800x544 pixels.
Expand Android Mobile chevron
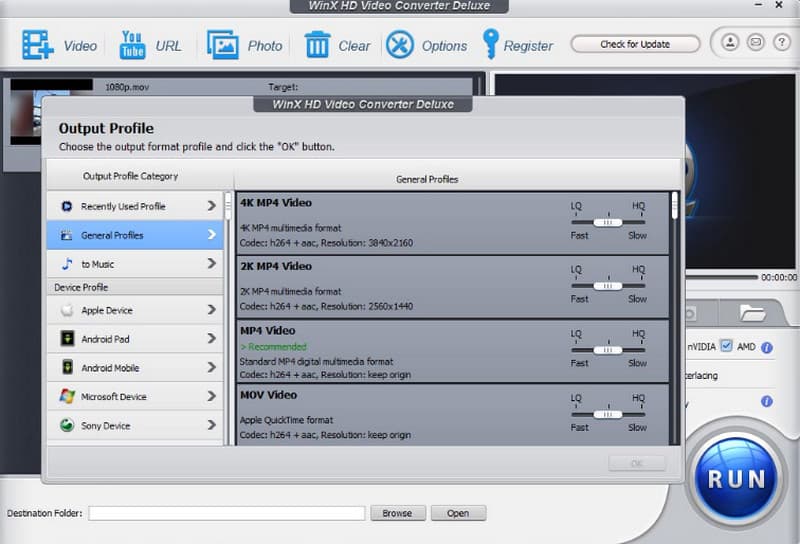[212, 367]
